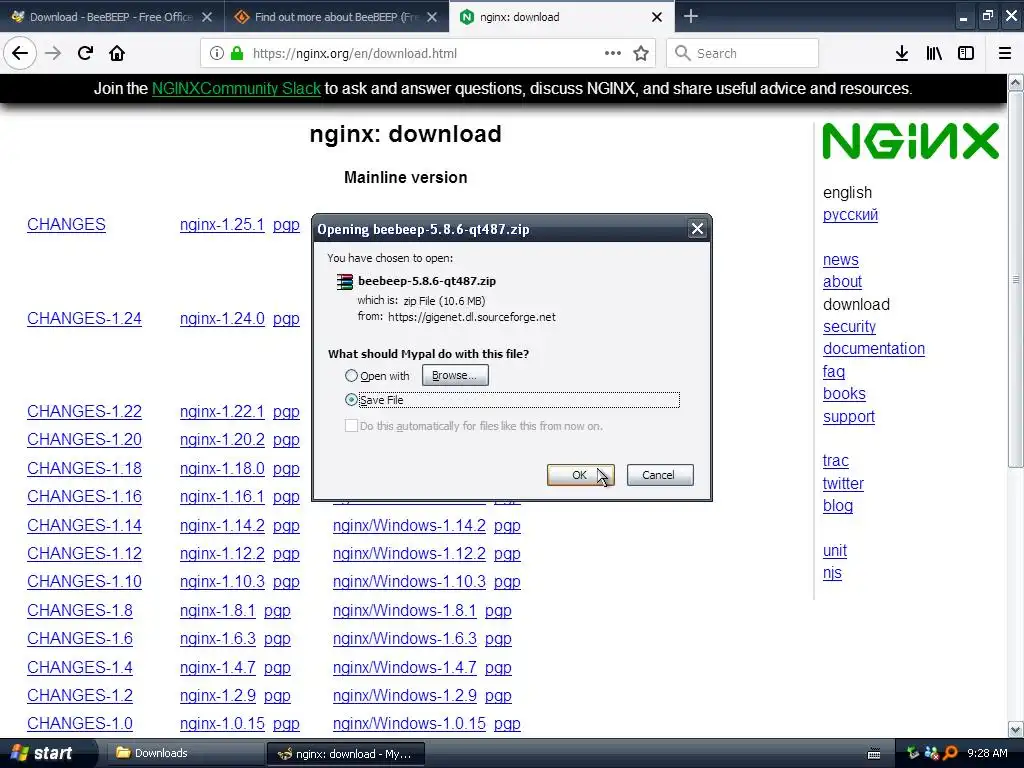Click the scrollbar up arrow
The width and height of the screenshot is (1024, 768).
click(x=1016, y=82)
